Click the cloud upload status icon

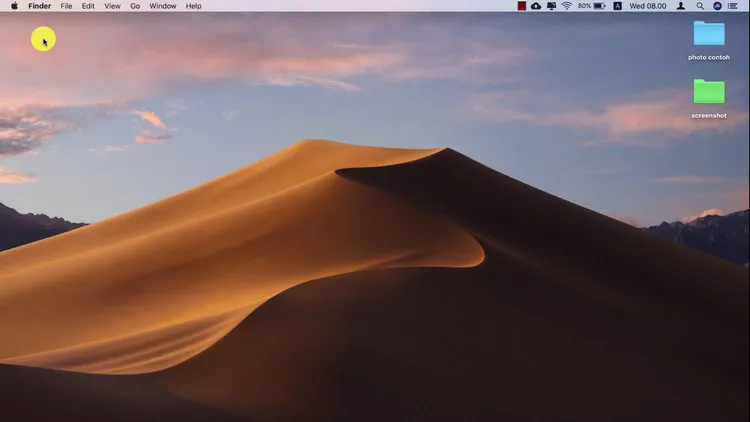tap(536, 6)
